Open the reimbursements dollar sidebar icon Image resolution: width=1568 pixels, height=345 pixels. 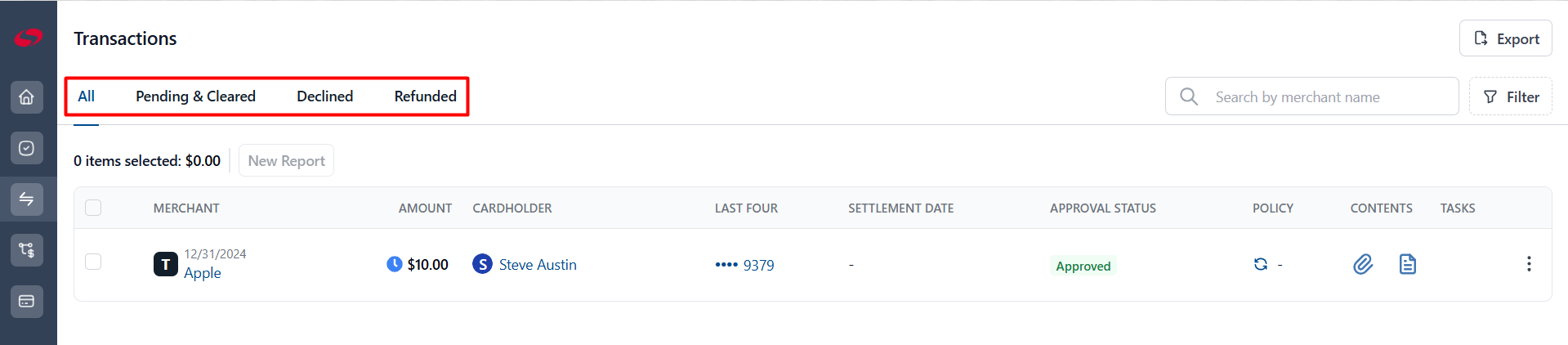click(x=27, y=250)
